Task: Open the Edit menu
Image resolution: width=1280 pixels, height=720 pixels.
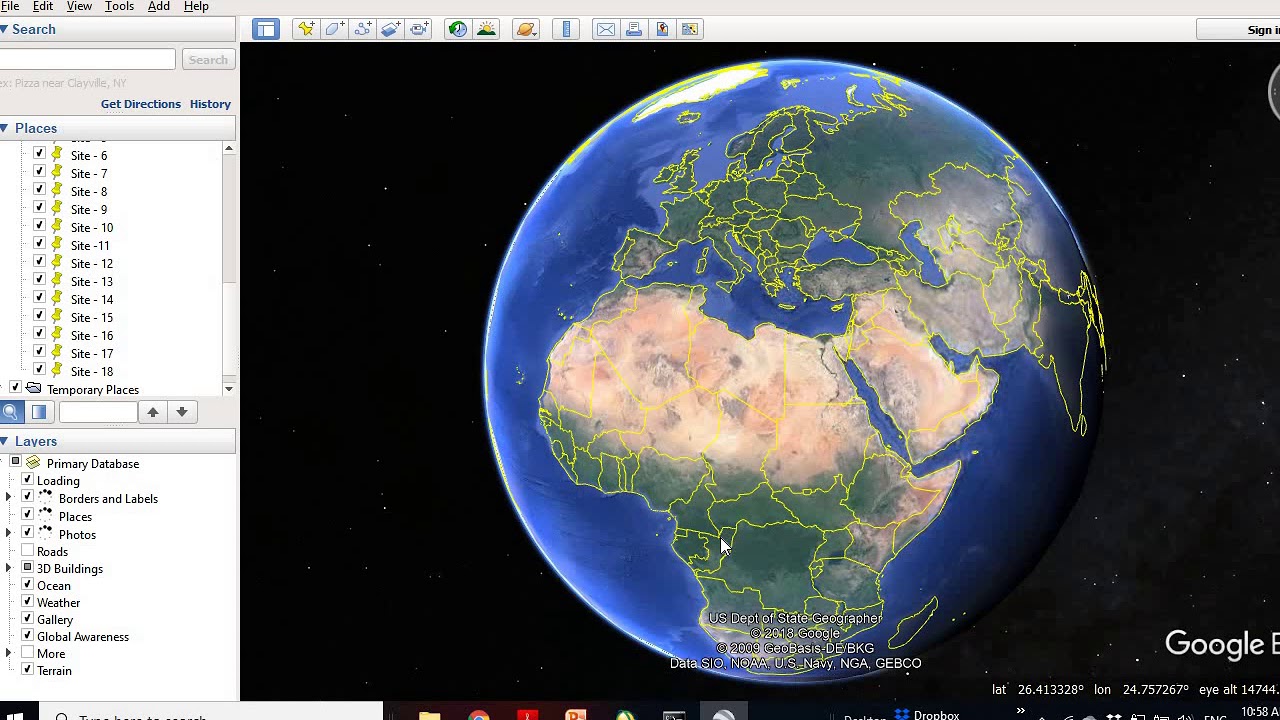Action: point(43,6)
